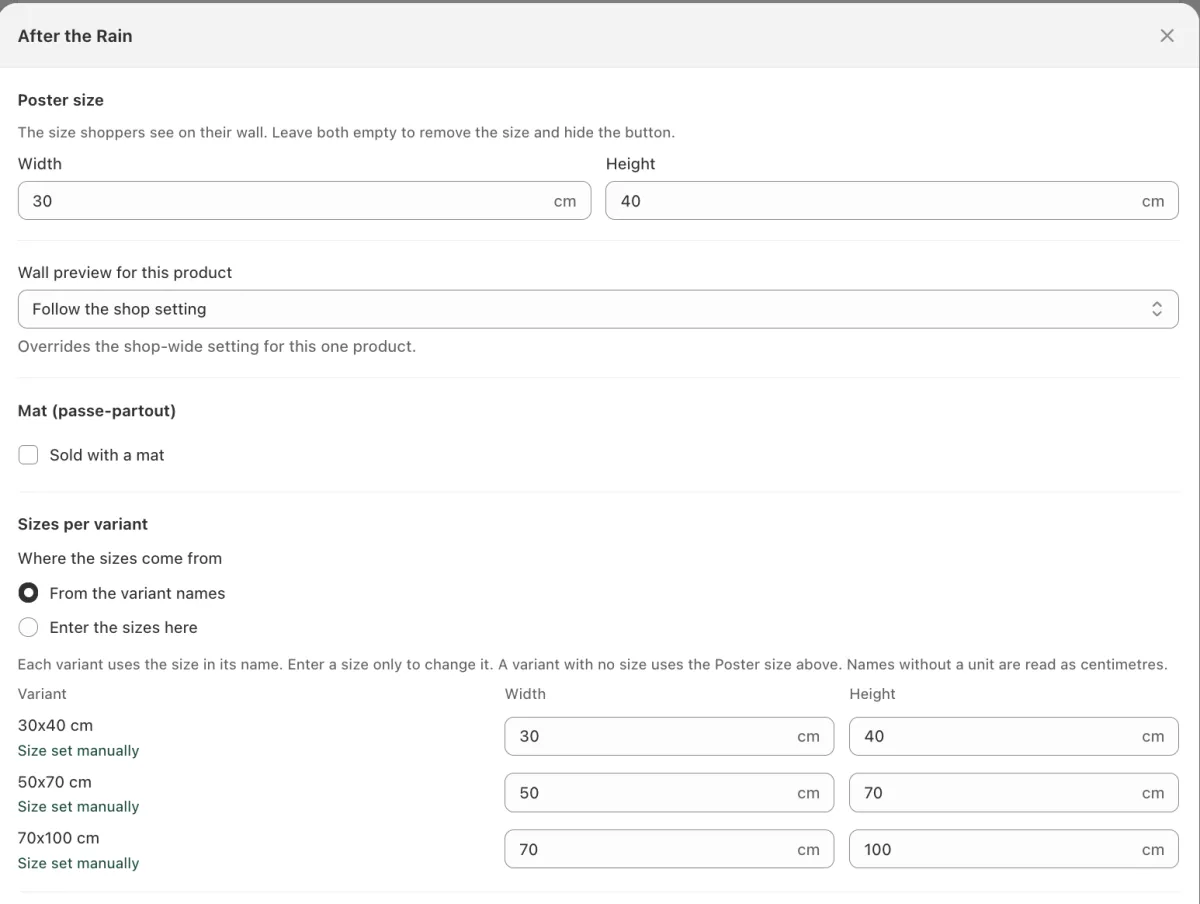The image size is (1200, 904).
Task: Click the After the Rain dialog title
Action: (75, 36)
